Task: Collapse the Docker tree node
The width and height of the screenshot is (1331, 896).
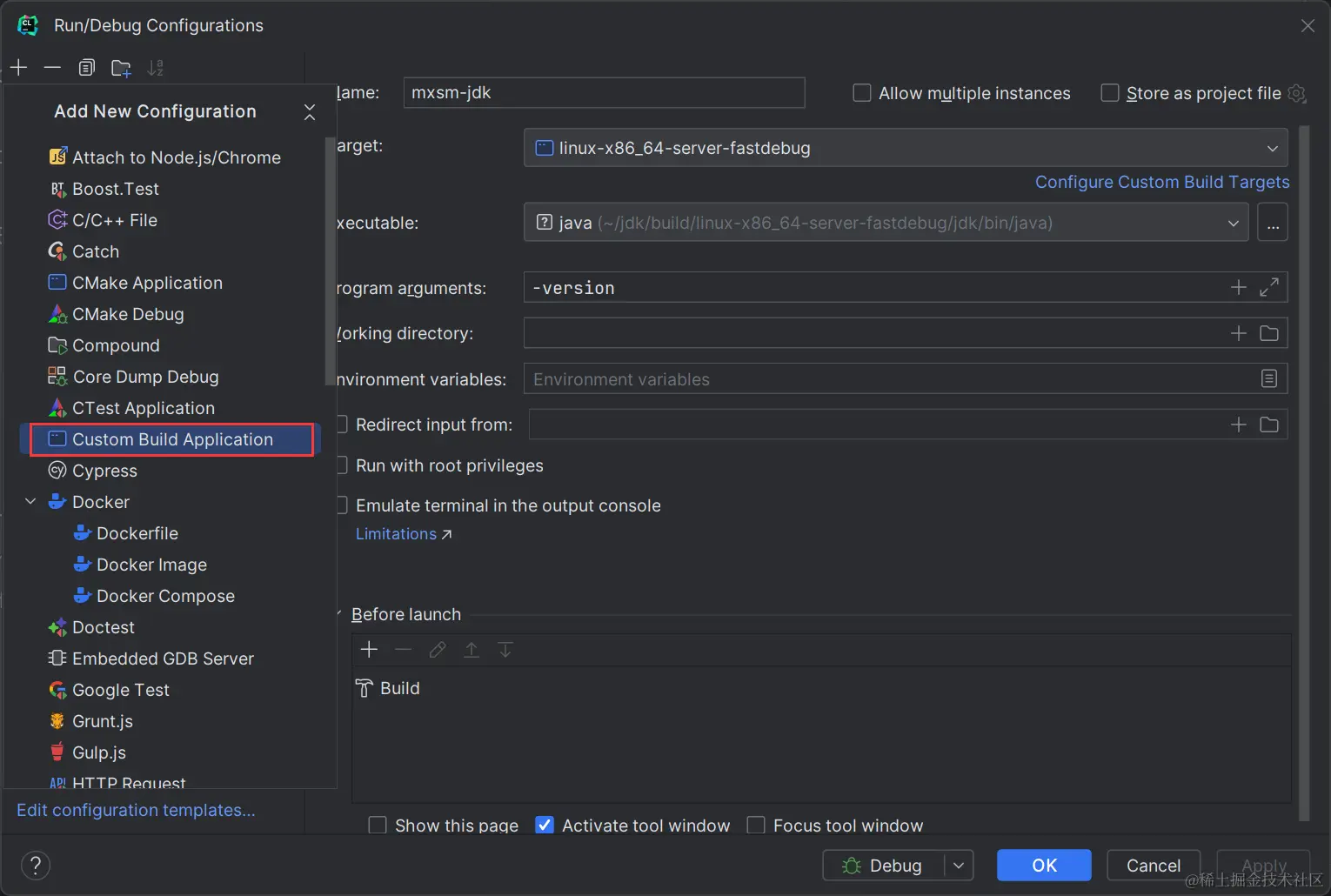Action: click(x=30, y=502)
